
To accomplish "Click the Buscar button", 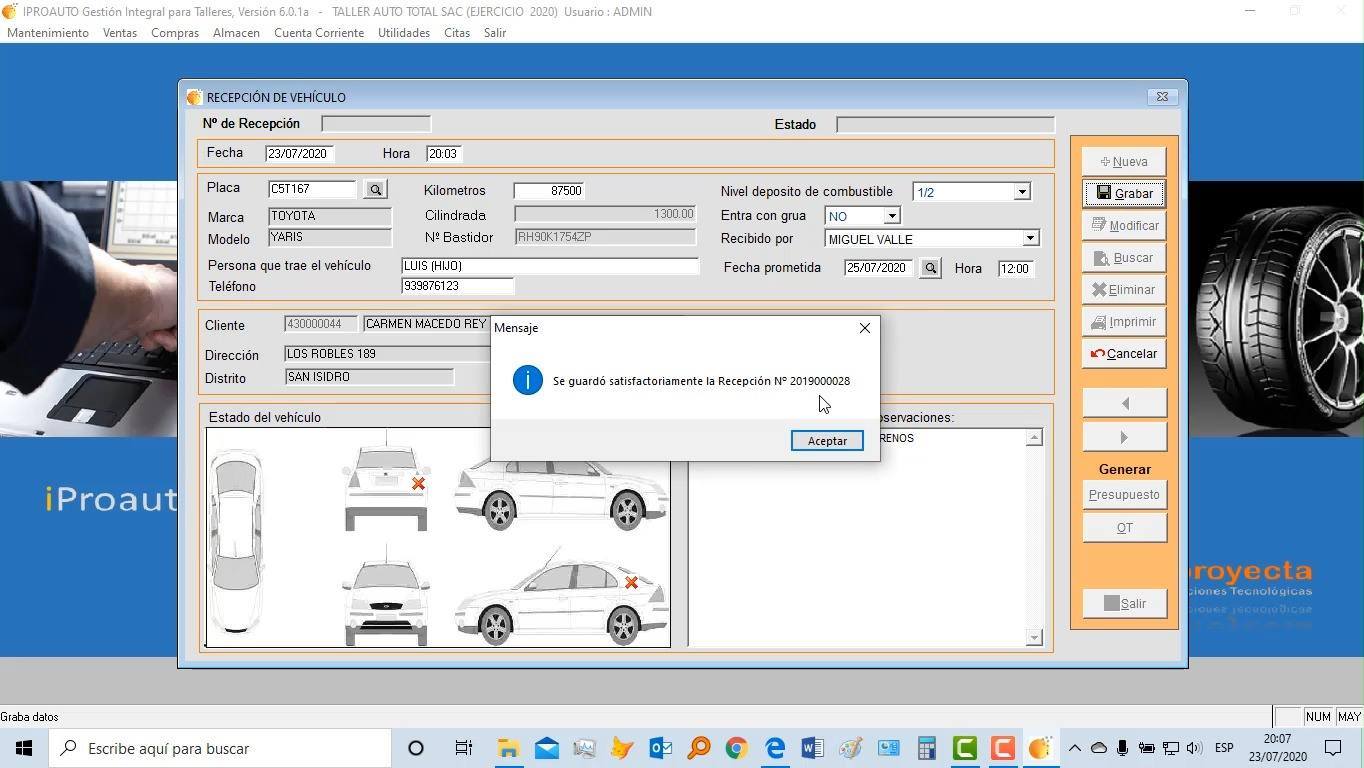I will (1124, 258).
